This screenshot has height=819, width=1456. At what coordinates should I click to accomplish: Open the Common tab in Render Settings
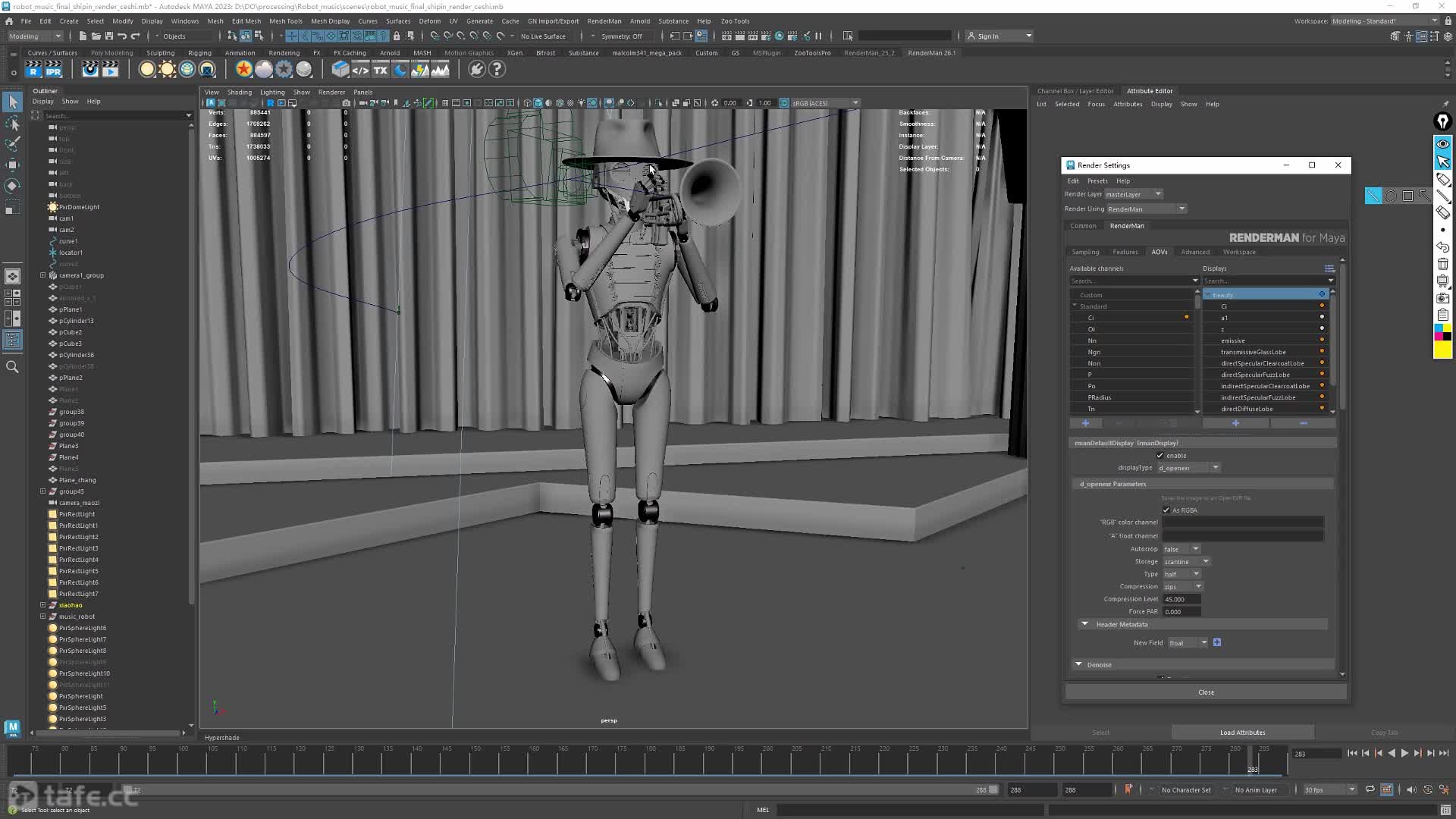tap(1083, 226)
